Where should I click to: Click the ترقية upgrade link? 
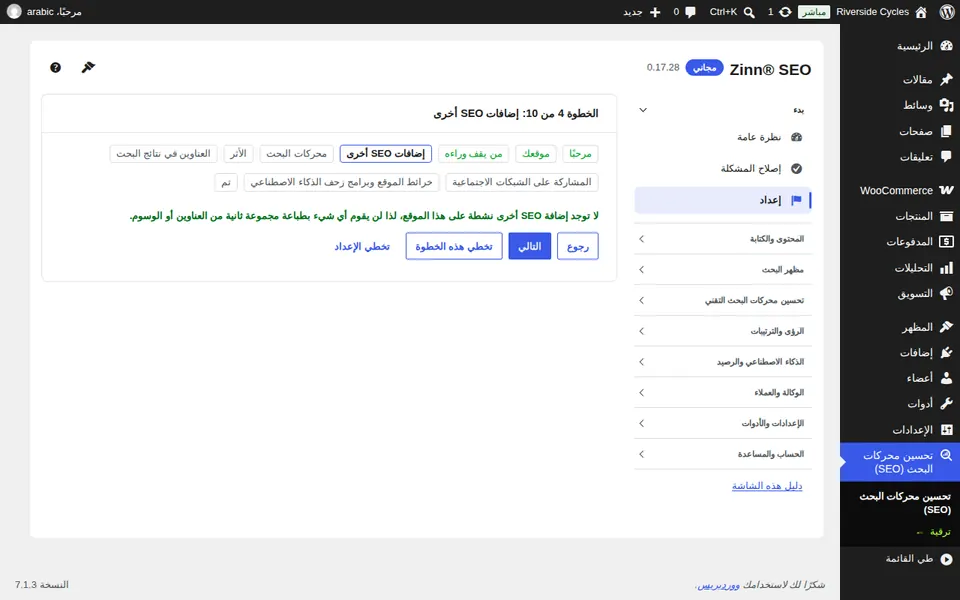point(934,532)
